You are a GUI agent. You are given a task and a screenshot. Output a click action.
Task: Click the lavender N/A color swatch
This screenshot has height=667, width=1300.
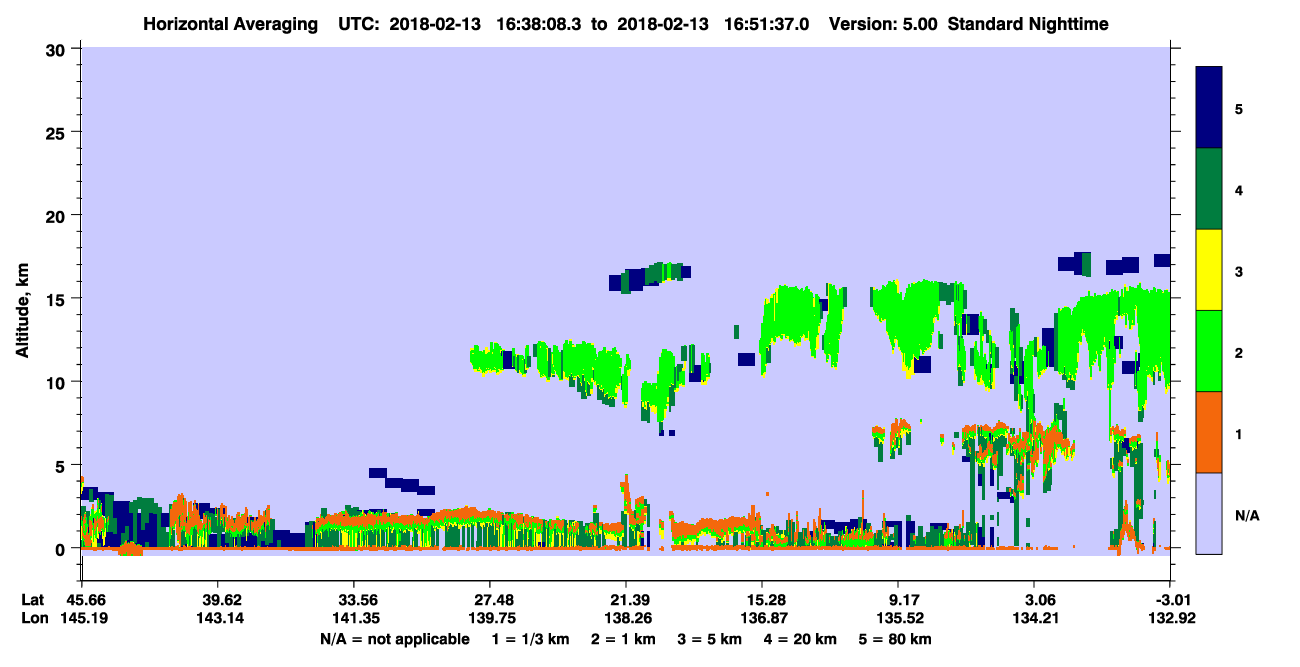click(1209, 513)
